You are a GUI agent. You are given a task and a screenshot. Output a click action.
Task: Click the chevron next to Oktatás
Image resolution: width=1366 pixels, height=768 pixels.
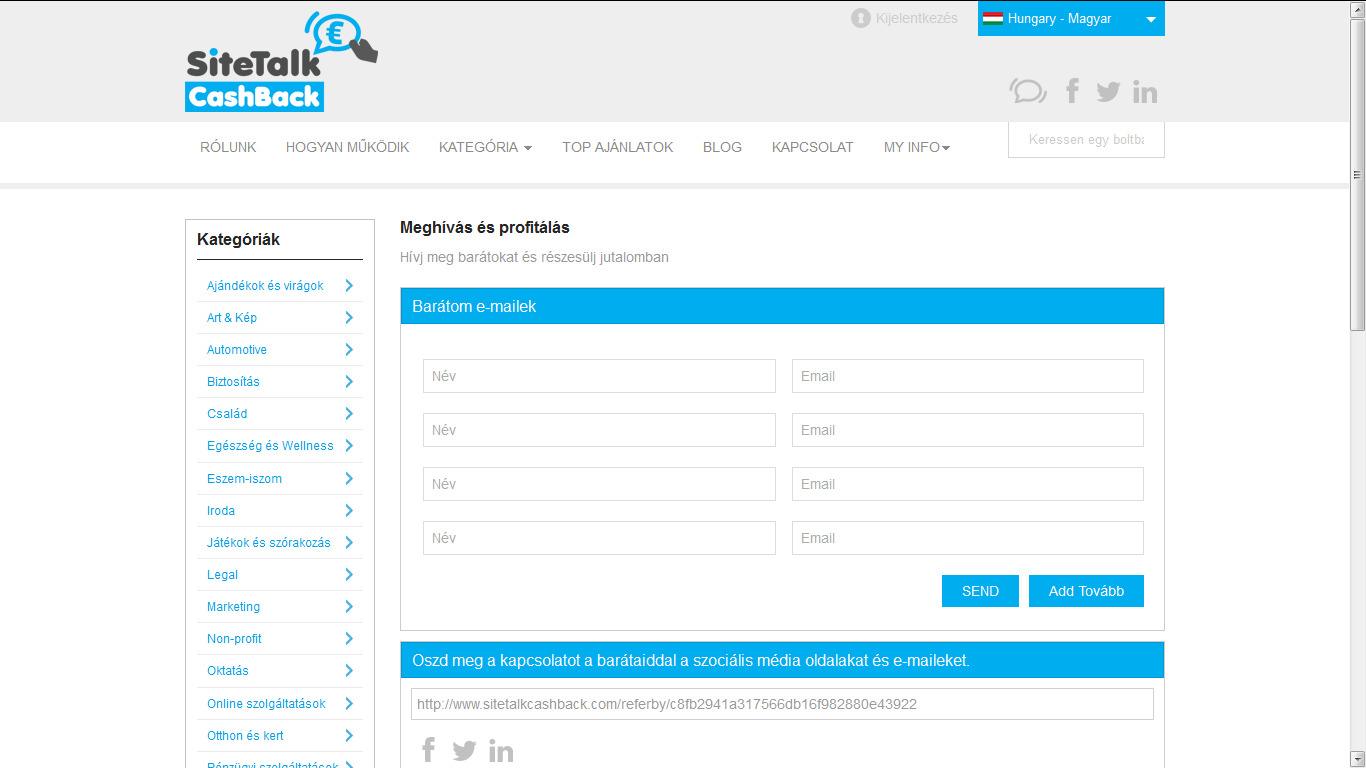click(x=349, y=671)
